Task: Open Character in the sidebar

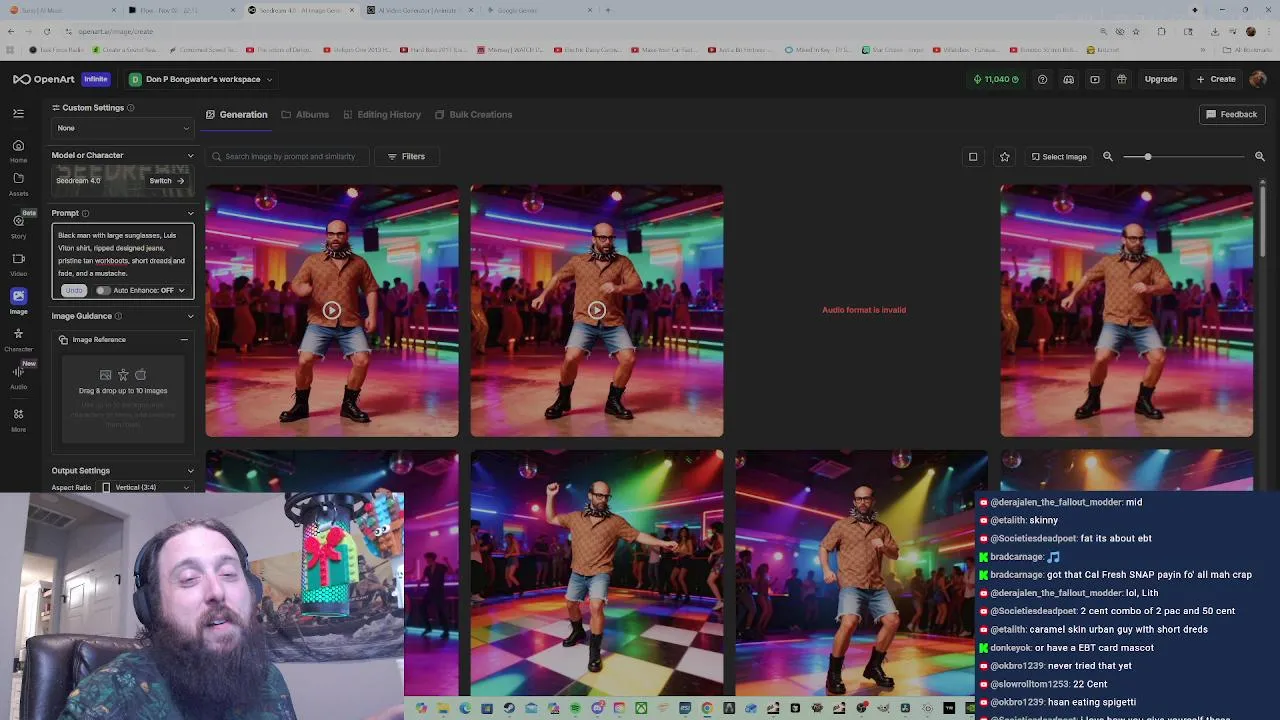Action: point(18,339)
